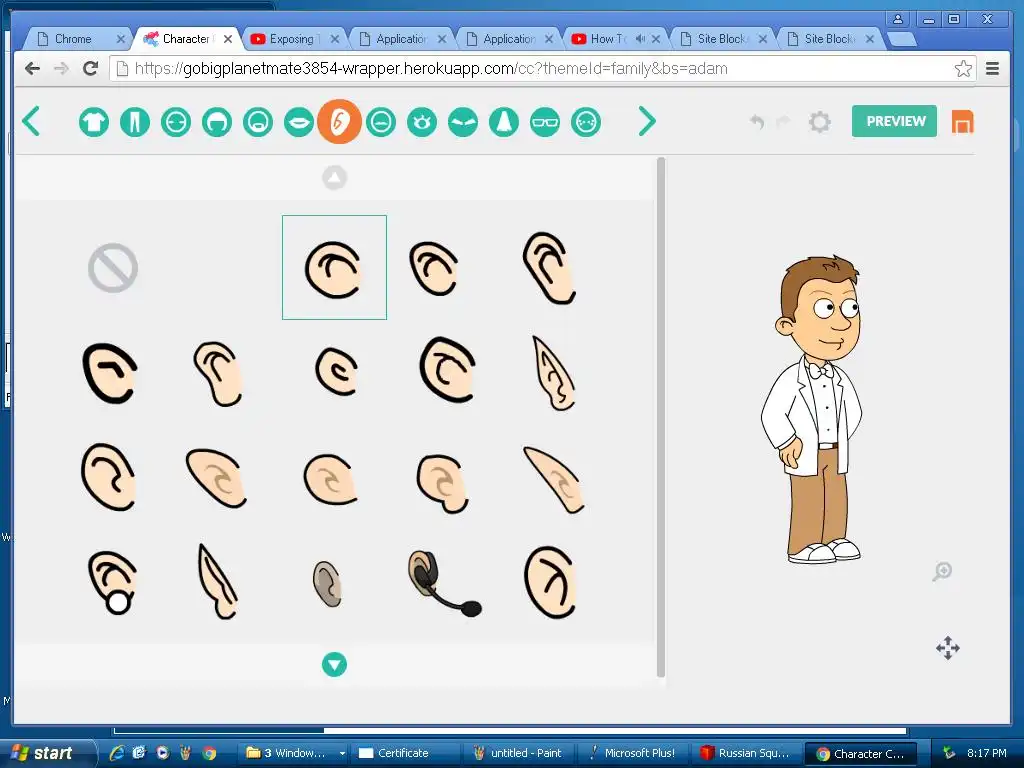Open the beard/facial hair category icon
Screen dimensions: 1024x768
(x=258, y=122)
